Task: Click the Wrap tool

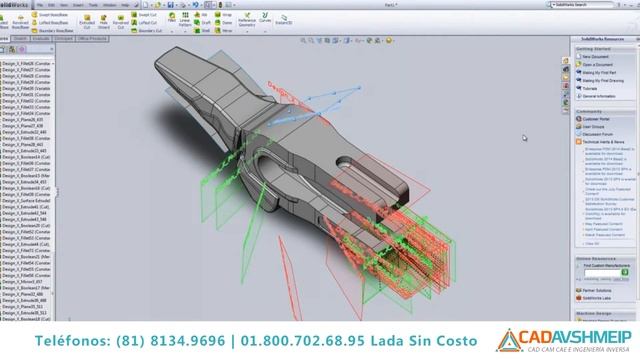Action: click(x=223, y=15)
